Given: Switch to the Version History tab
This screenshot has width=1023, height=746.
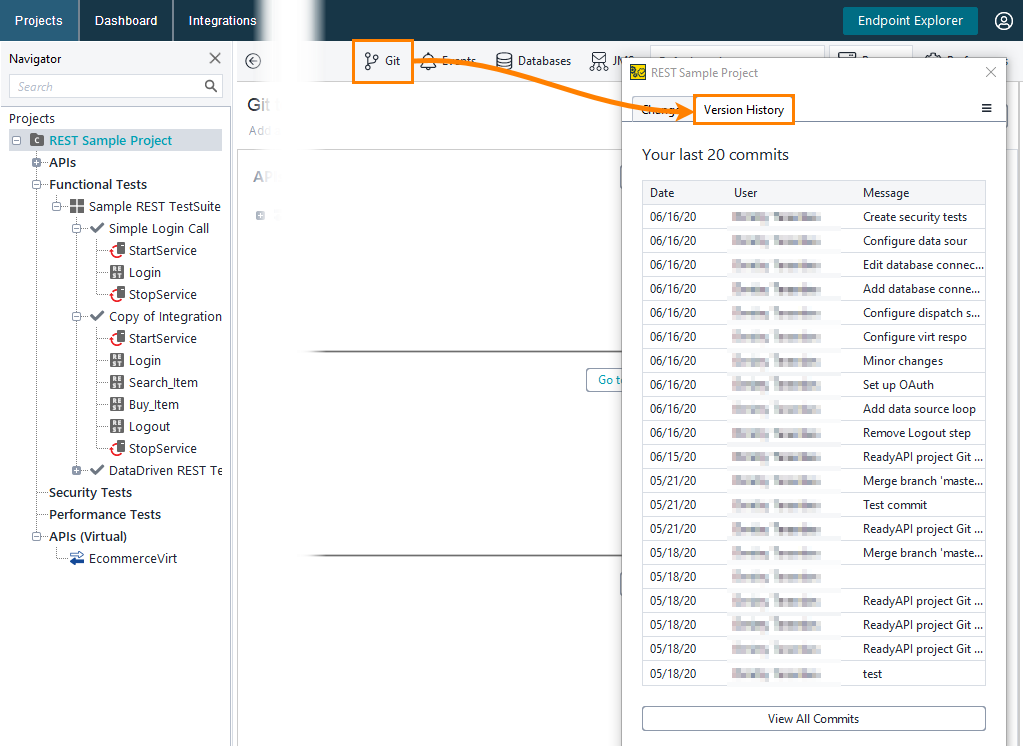Looking at the screenshot, I should point(743,108).
